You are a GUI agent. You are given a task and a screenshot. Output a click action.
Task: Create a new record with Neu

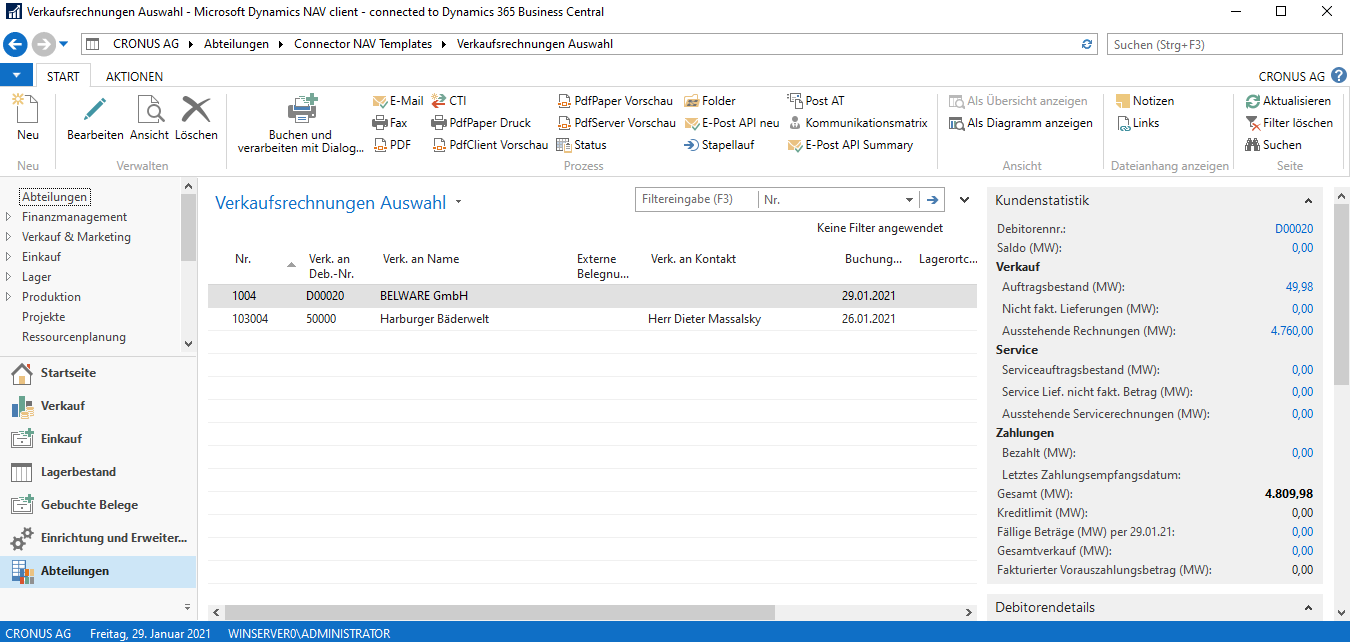[28, 118]
